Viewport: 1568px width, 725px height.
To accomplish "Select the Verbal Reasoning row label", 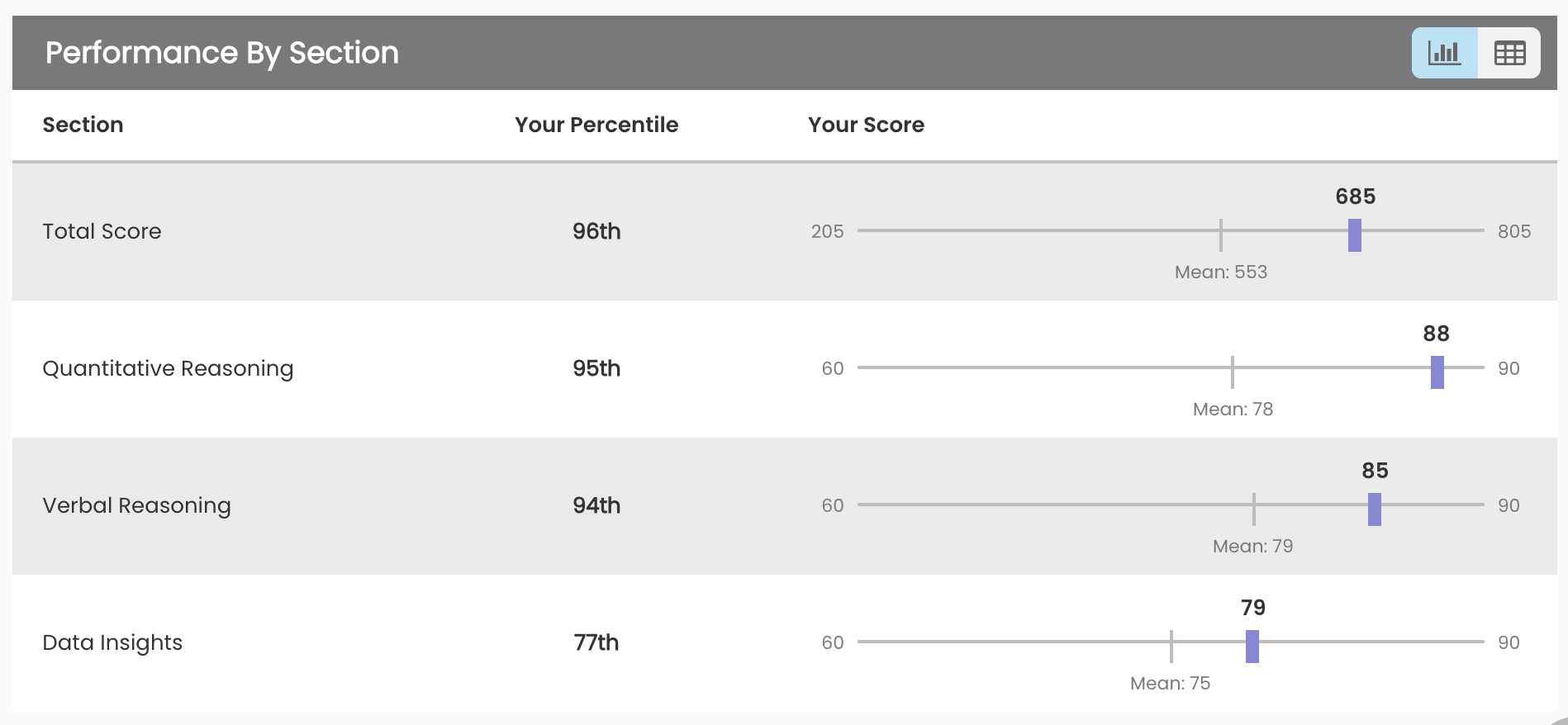I will click(x=136, y=505).
